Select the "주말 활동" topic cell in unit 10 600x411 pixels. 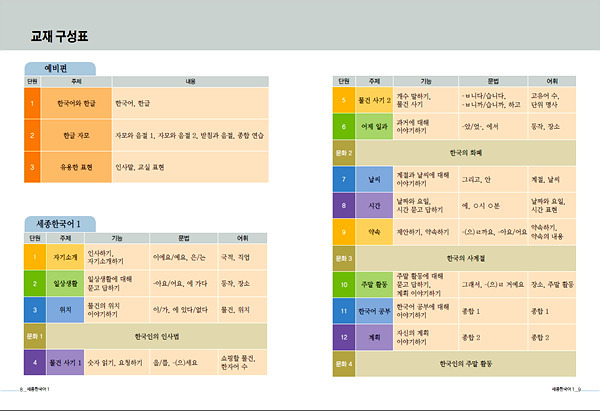(x=374, y=285)
